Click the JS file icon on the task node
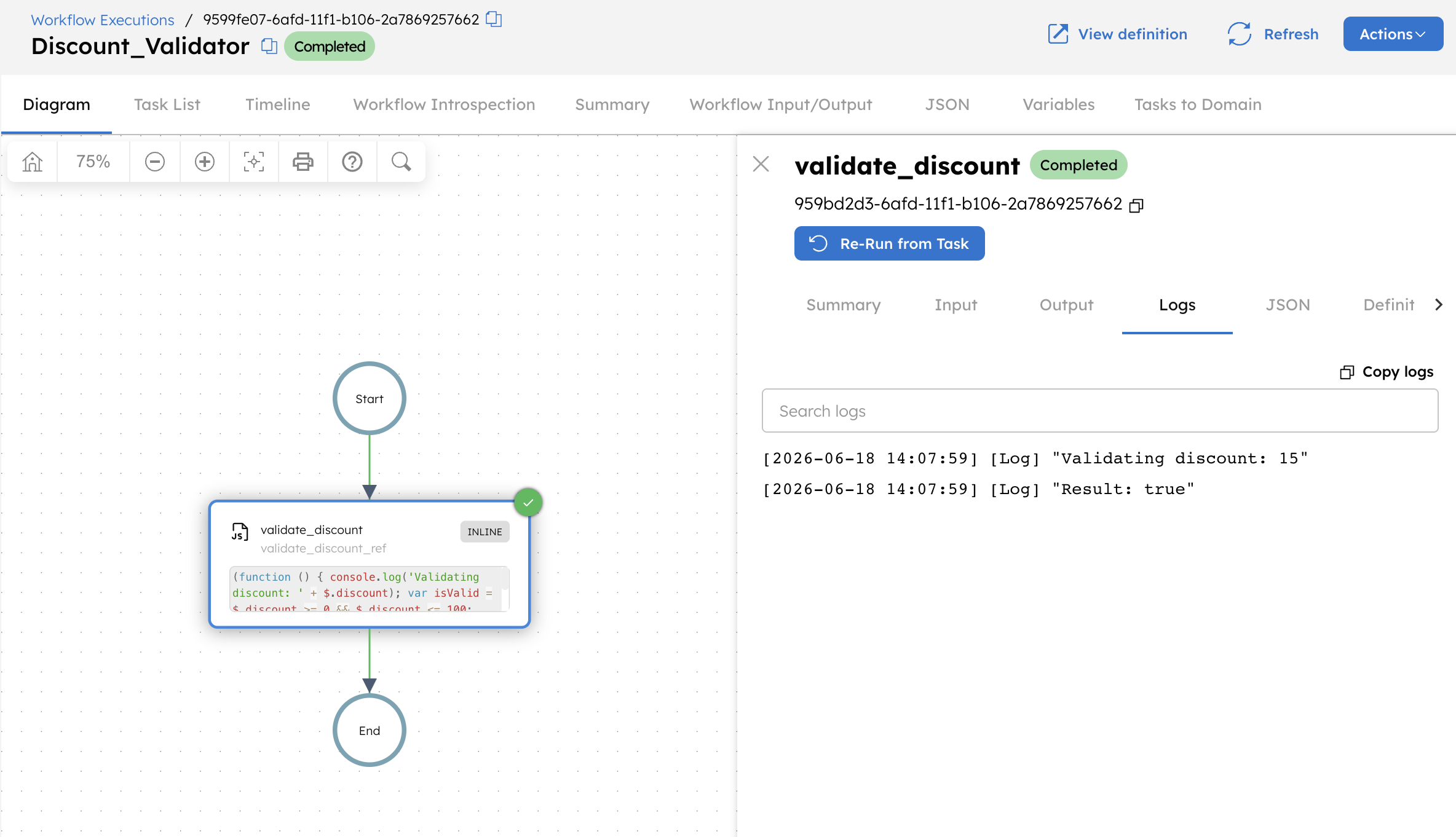Image resolution: width=1456 pixels, height=837 pixels. pyautogui.click(x=240, y=532)
